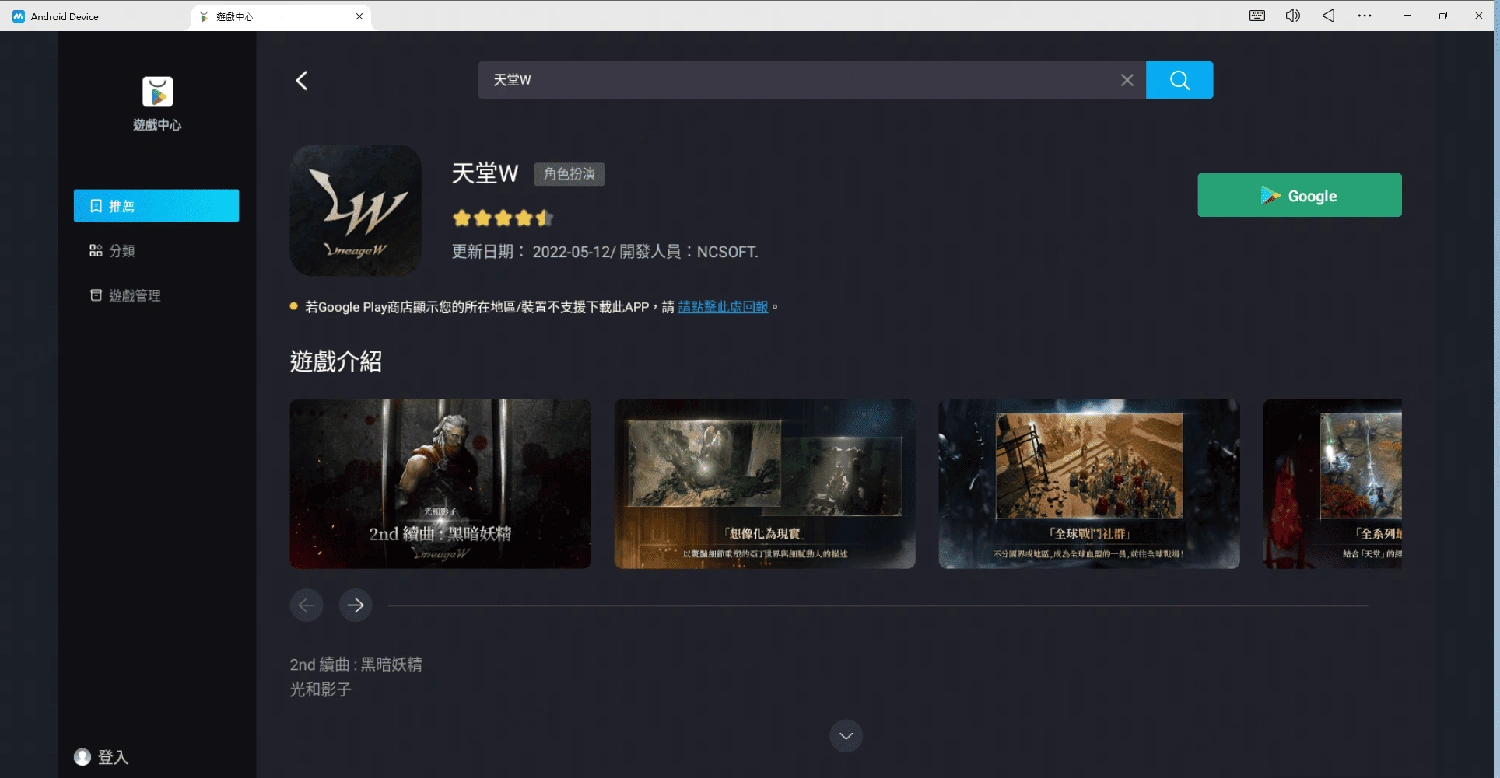This screenshot has width=1500, height=778.
Task: Install 天堂W via the Google button
Action: 1299,195
